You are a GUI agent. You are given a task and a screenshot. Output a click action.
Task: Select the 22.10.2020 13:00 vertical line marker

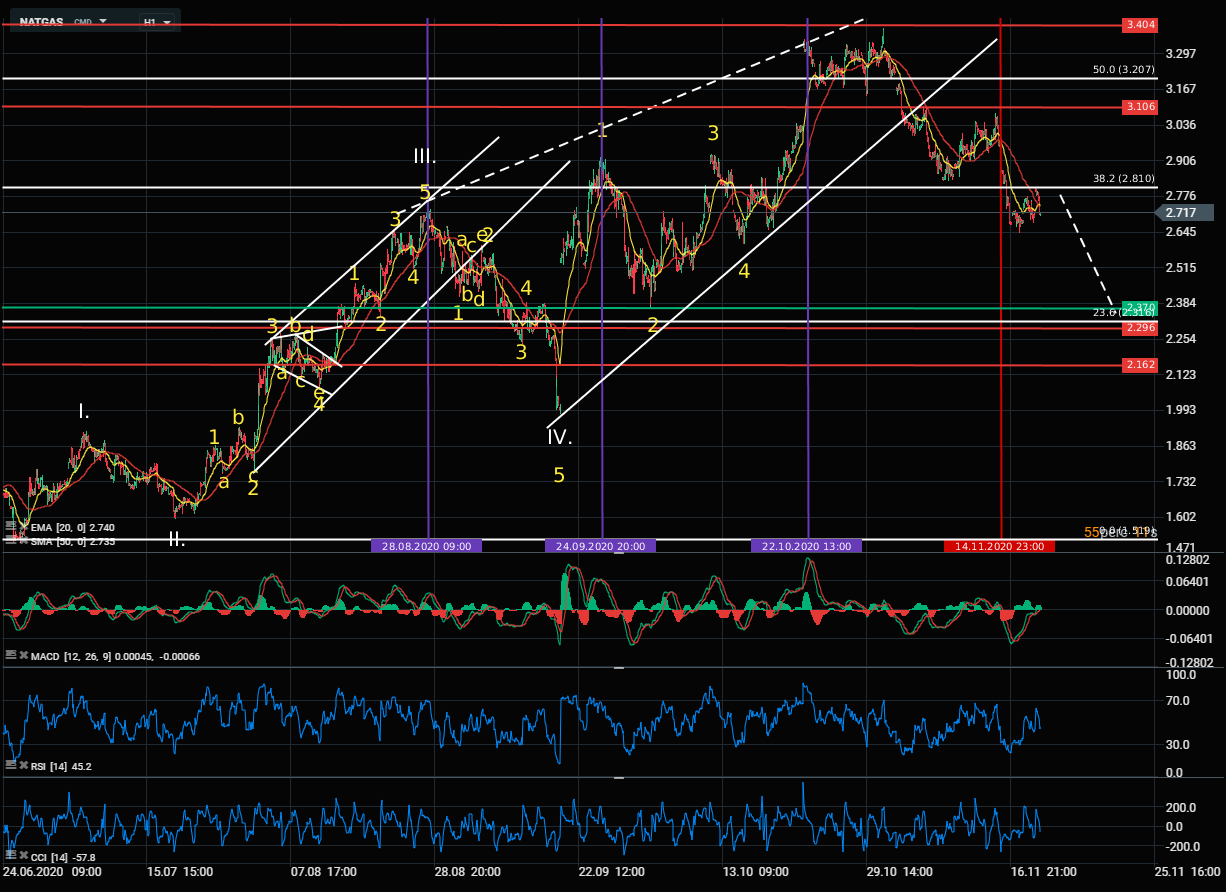coord(807,546)
